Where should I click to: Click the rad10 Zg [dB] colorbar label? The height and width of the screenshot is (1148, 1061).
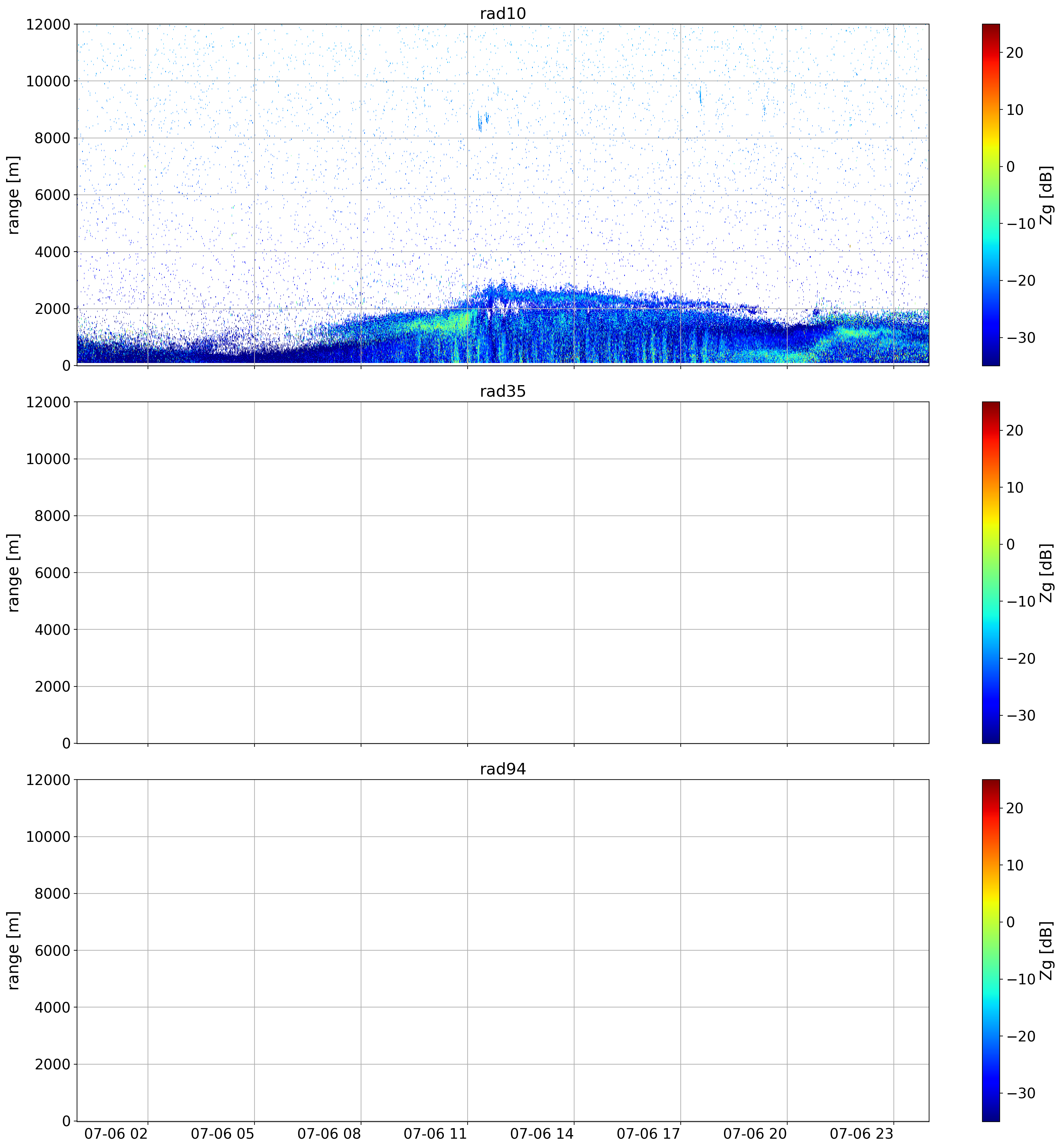(1047, 195)
